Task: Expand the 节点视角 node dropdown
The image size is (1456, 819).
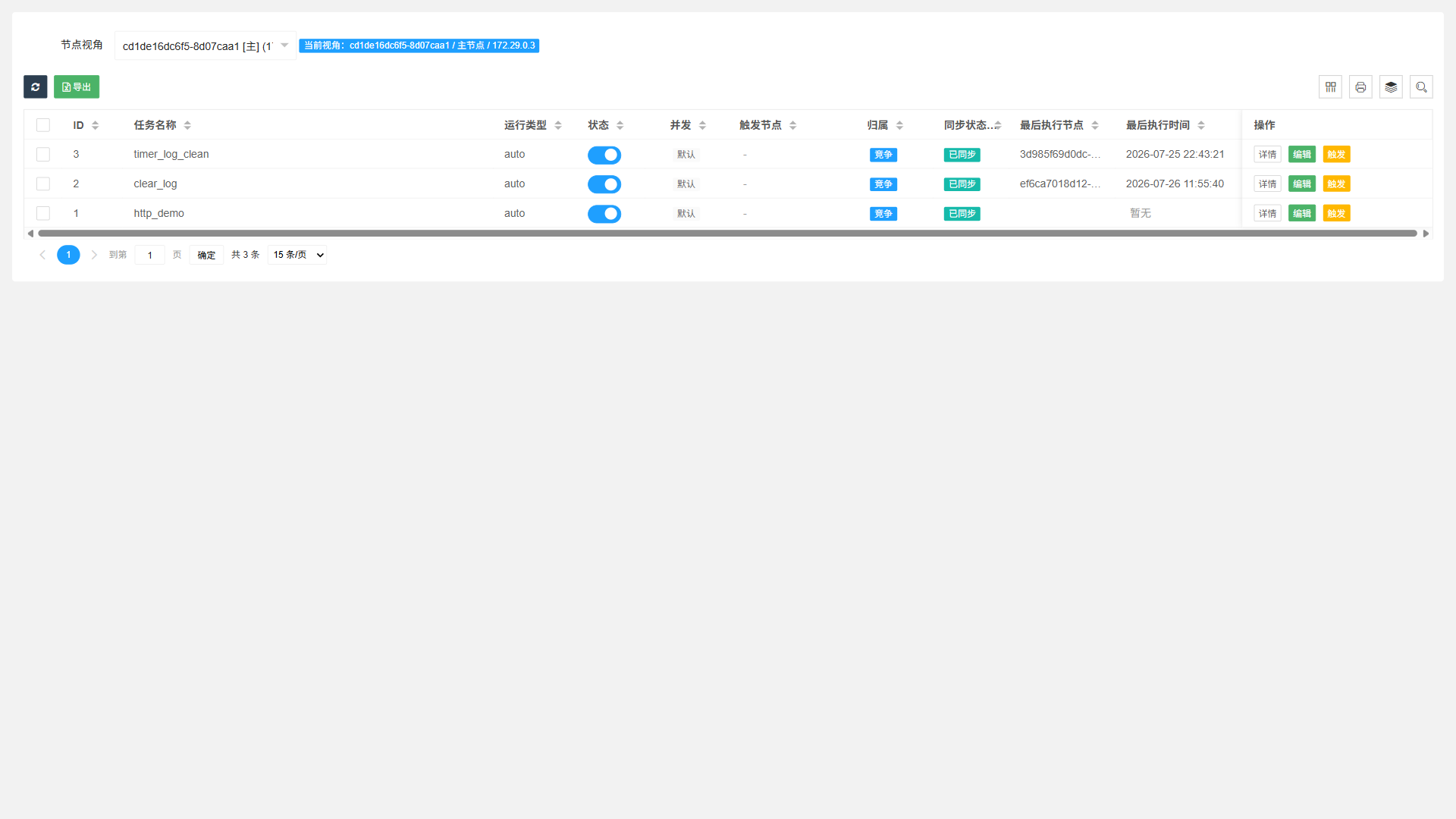Action: 206,45
